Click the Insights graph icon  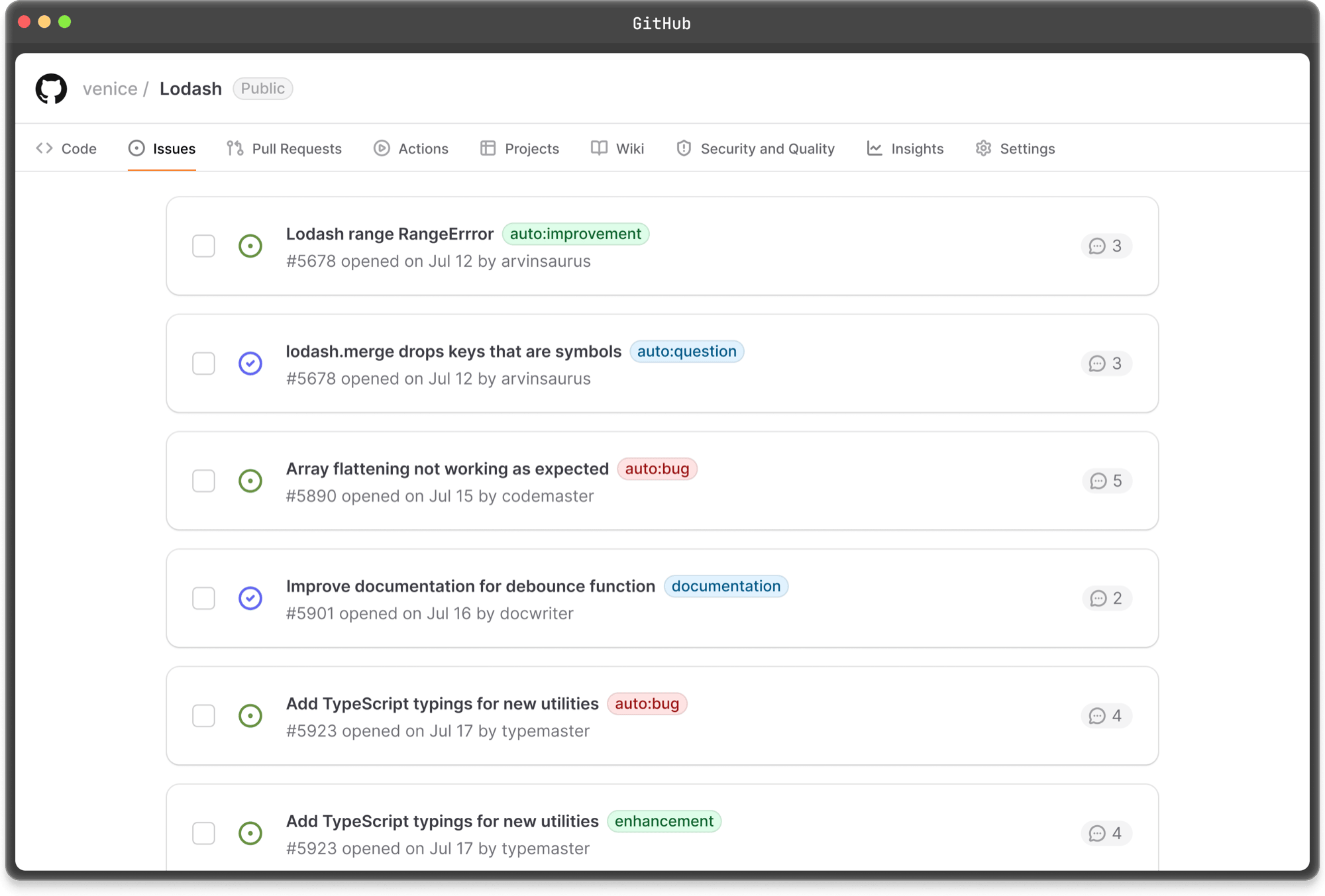tap(874, 148)
